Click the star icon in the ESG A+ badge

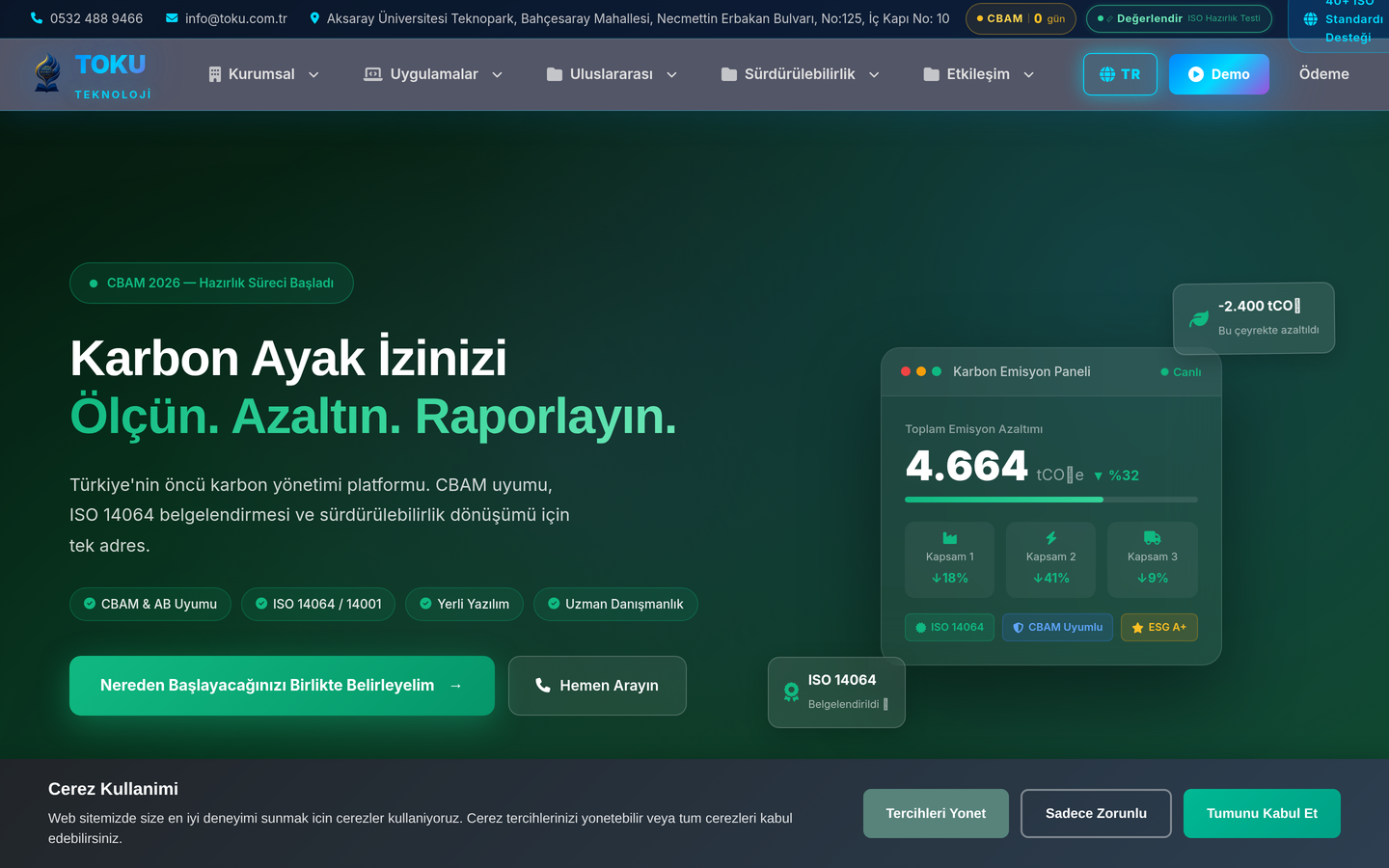point(1138,628)
